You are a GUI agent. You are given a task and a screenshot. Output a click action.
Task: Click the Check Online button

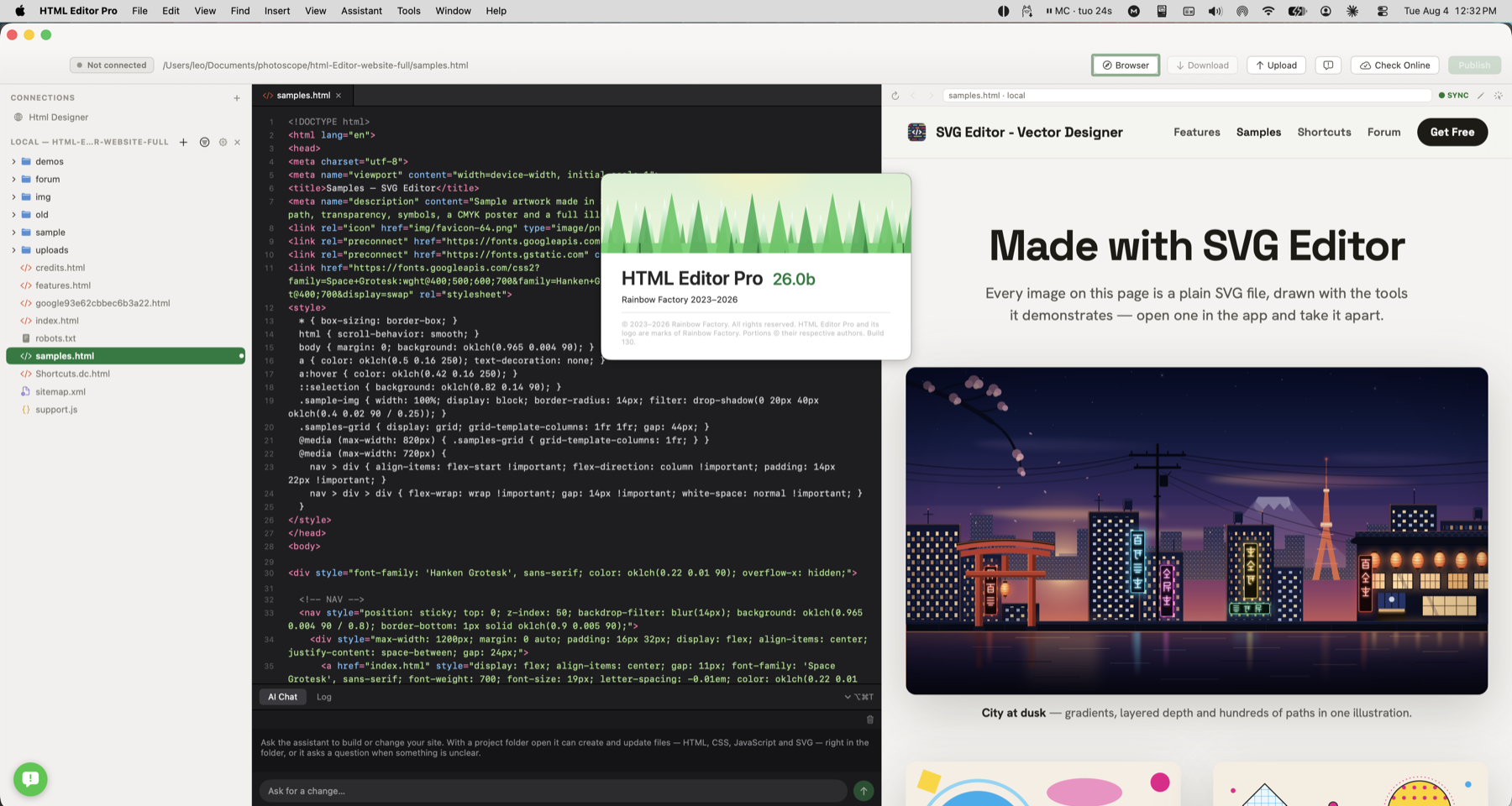1395,65
